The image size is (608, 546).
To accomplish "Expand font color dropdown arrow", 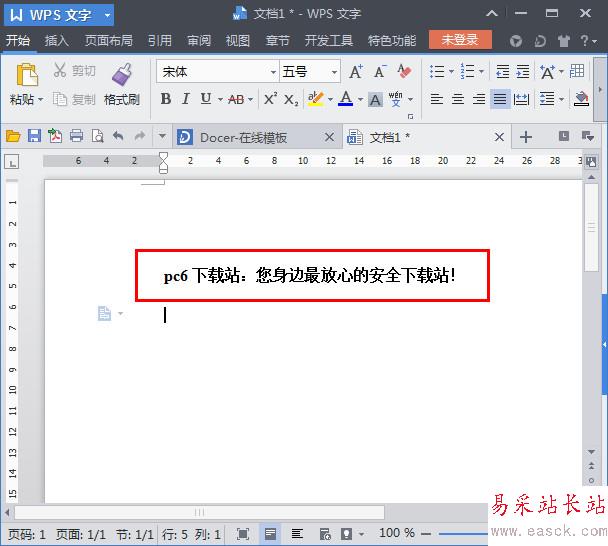I will (x=360, y=100).
